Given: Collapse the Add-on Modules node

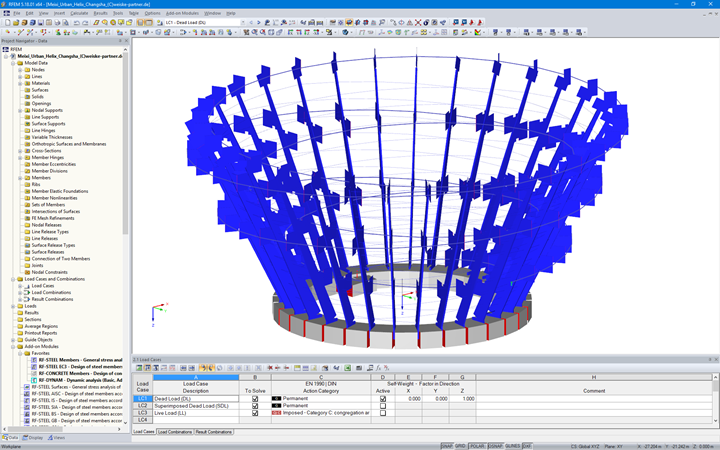Looking at the screenshot, I should point(13,346).
